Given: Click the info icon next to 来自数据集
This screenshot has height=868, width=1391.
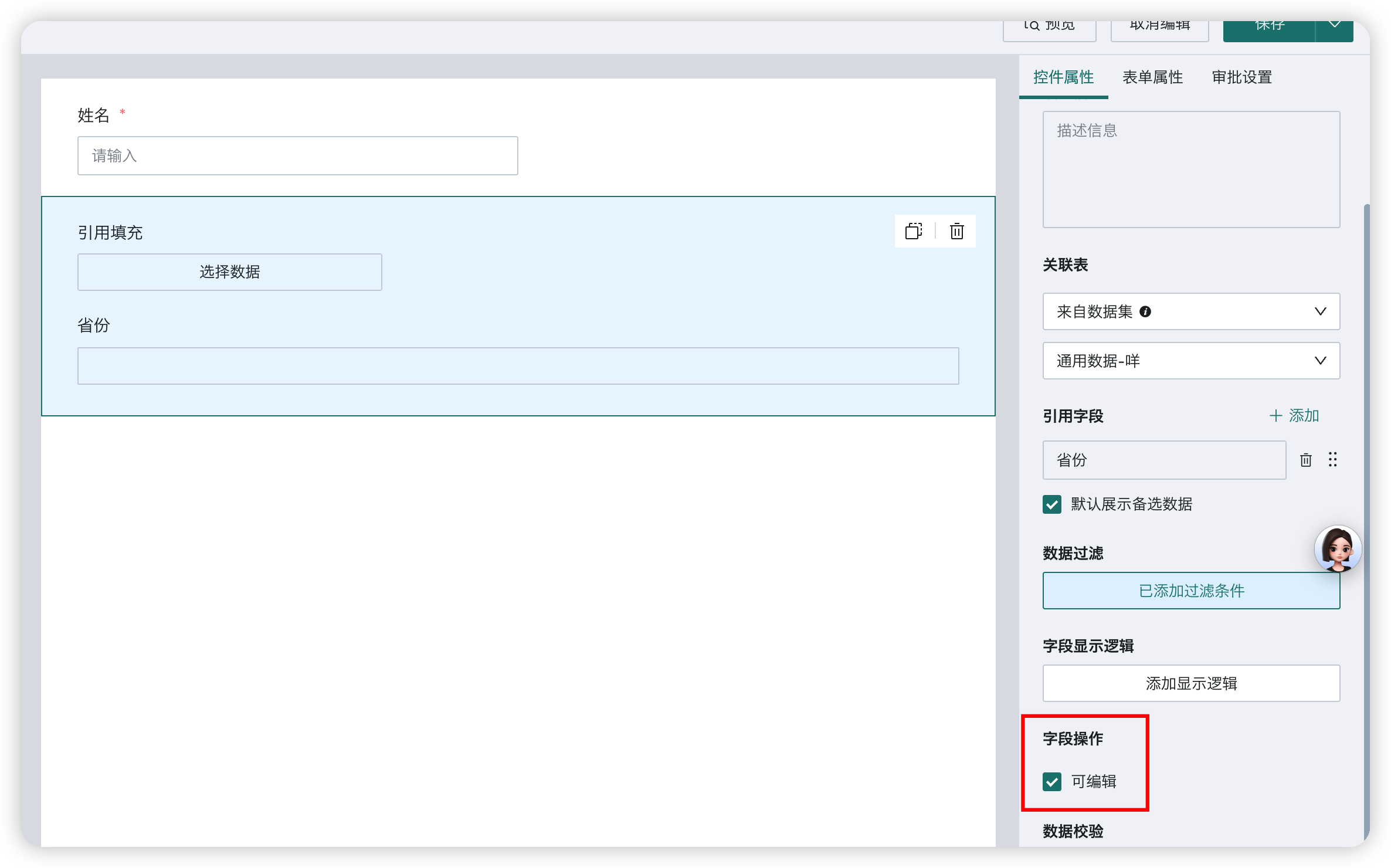Looking at the screenshot, I should 1146,311.
